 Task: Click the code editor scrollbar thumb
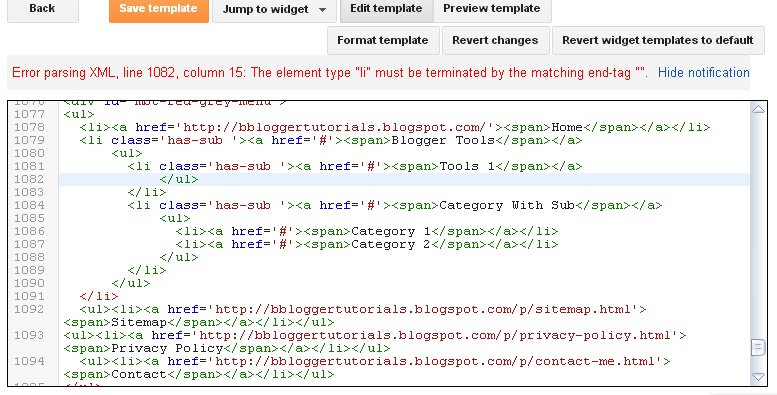coord(758,347)
